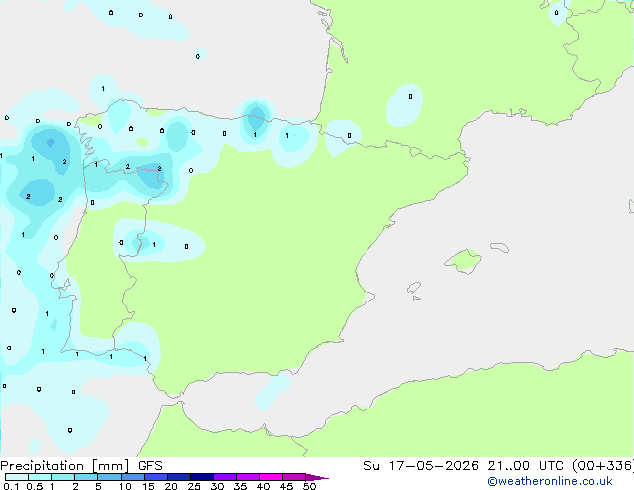
Task: Select the magenta 45 to 50 legend swatch
Action: click(294, 477)
